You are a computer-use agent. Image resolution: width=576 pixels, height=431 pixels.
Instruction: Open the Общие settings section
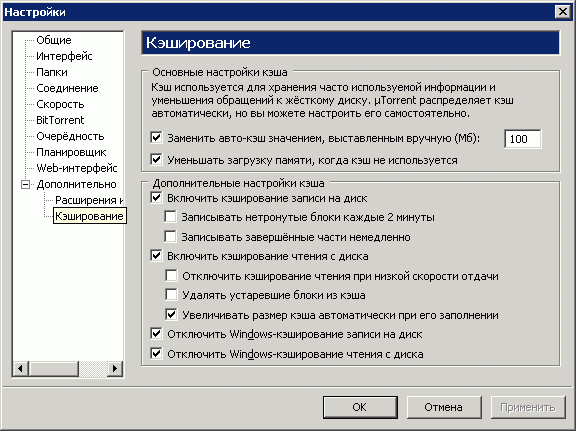coord(54,40)
